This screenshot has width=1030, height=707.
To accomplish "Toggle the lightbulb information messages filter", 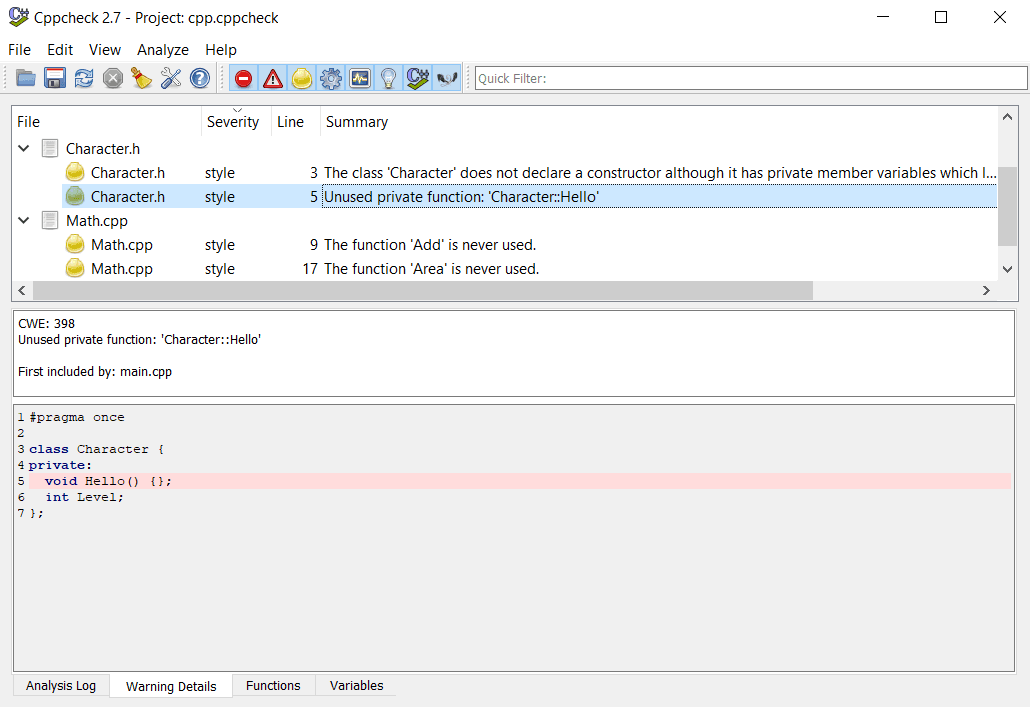I will tap(389, 78).
